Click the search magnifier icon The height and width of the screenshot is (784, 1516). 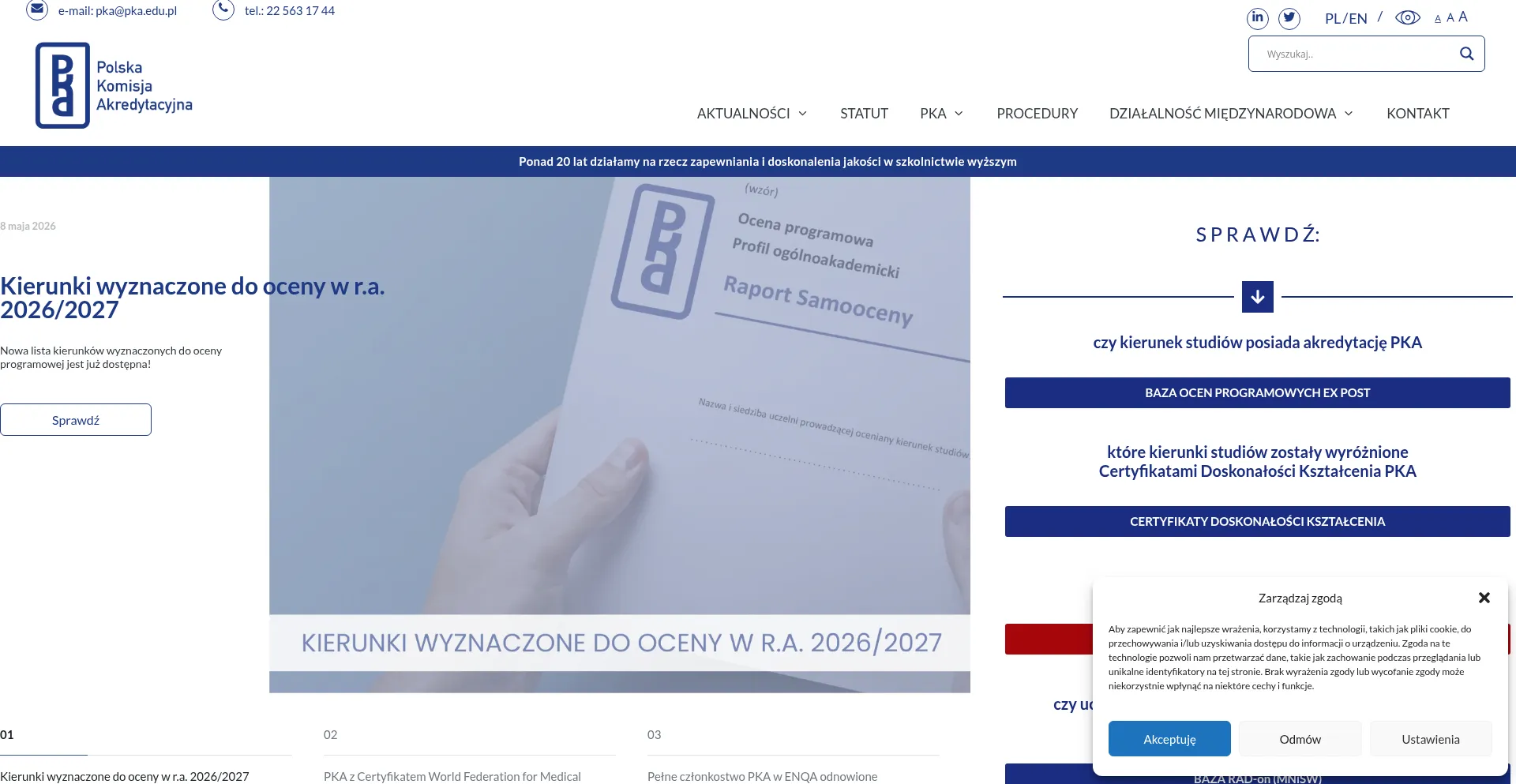[x=1466, y=54]
